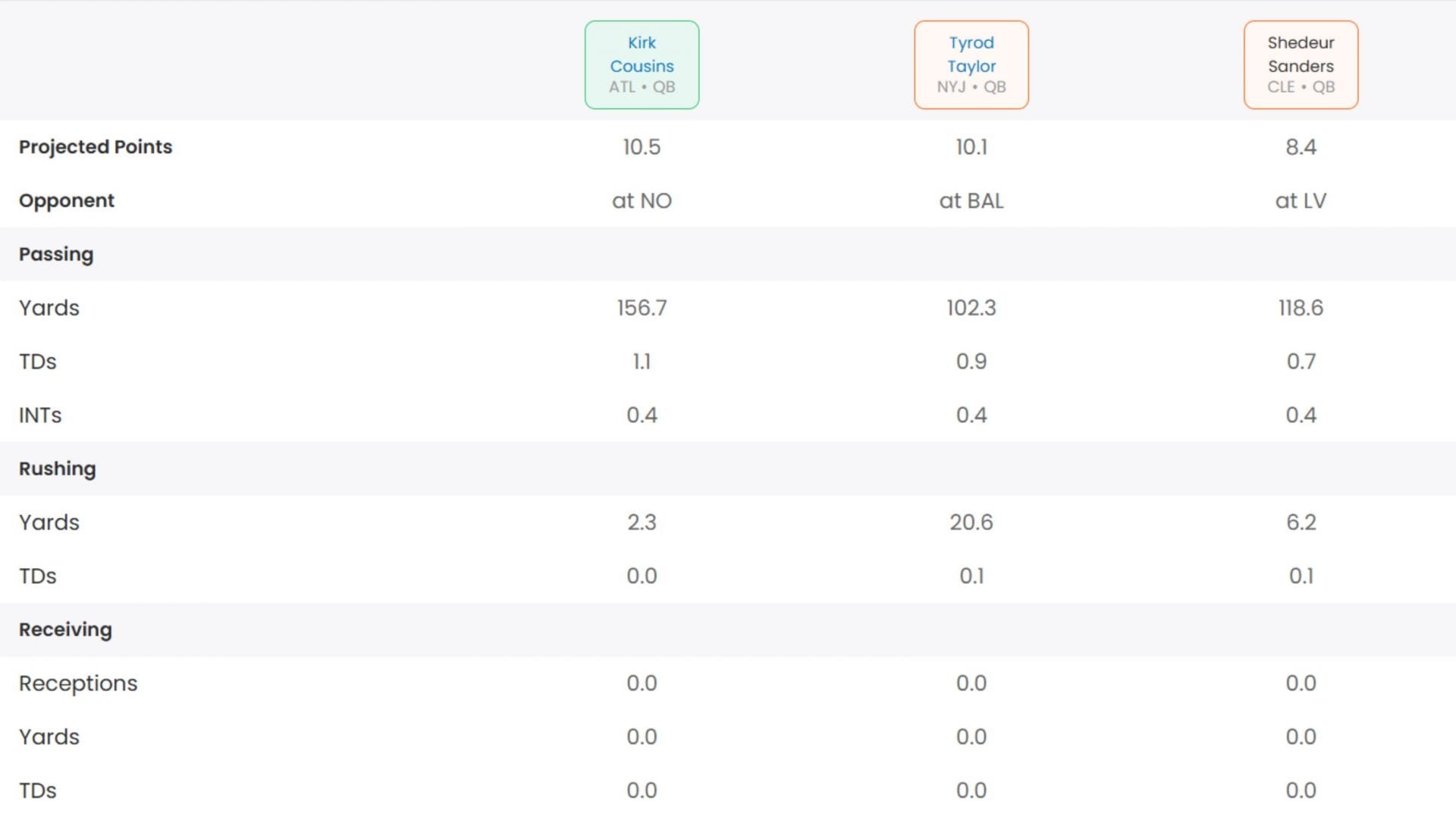Click the Receptions row label
Screen dimensions: 1456x828
click(78, 683)
